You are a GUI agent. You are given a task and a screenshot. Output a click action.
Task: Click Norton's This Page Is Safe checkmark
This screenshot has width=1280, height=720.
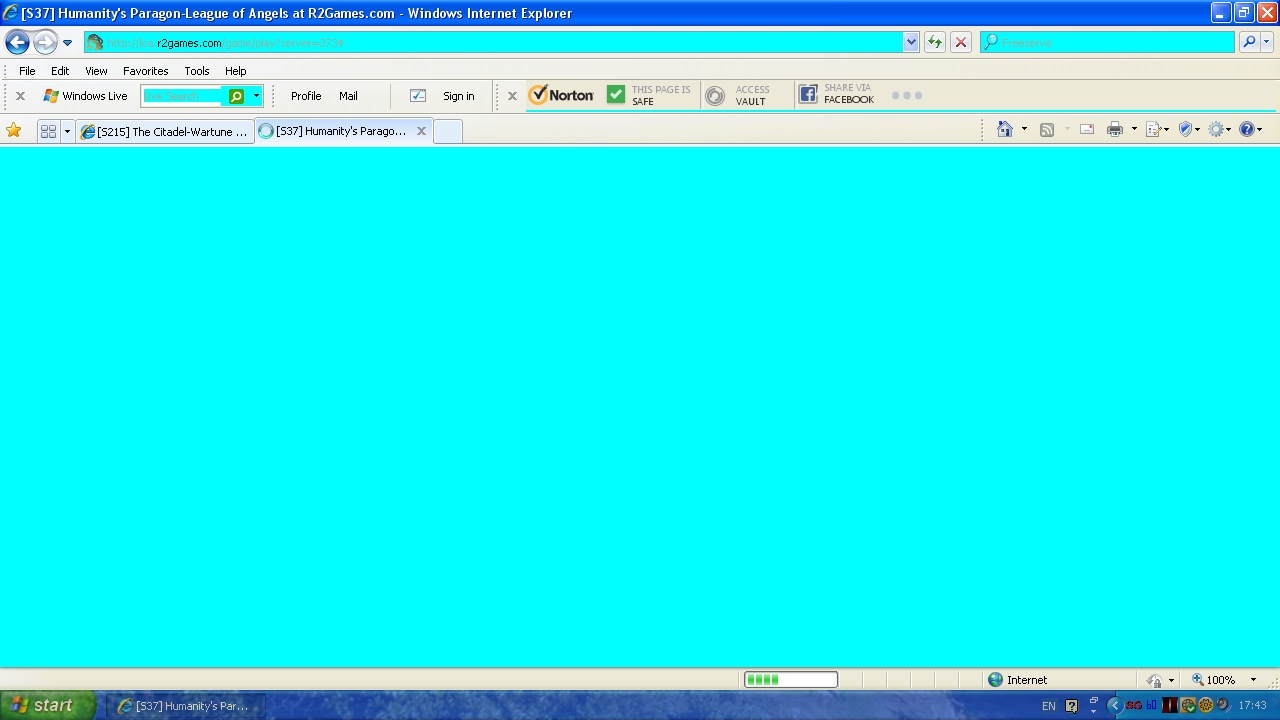616,95
